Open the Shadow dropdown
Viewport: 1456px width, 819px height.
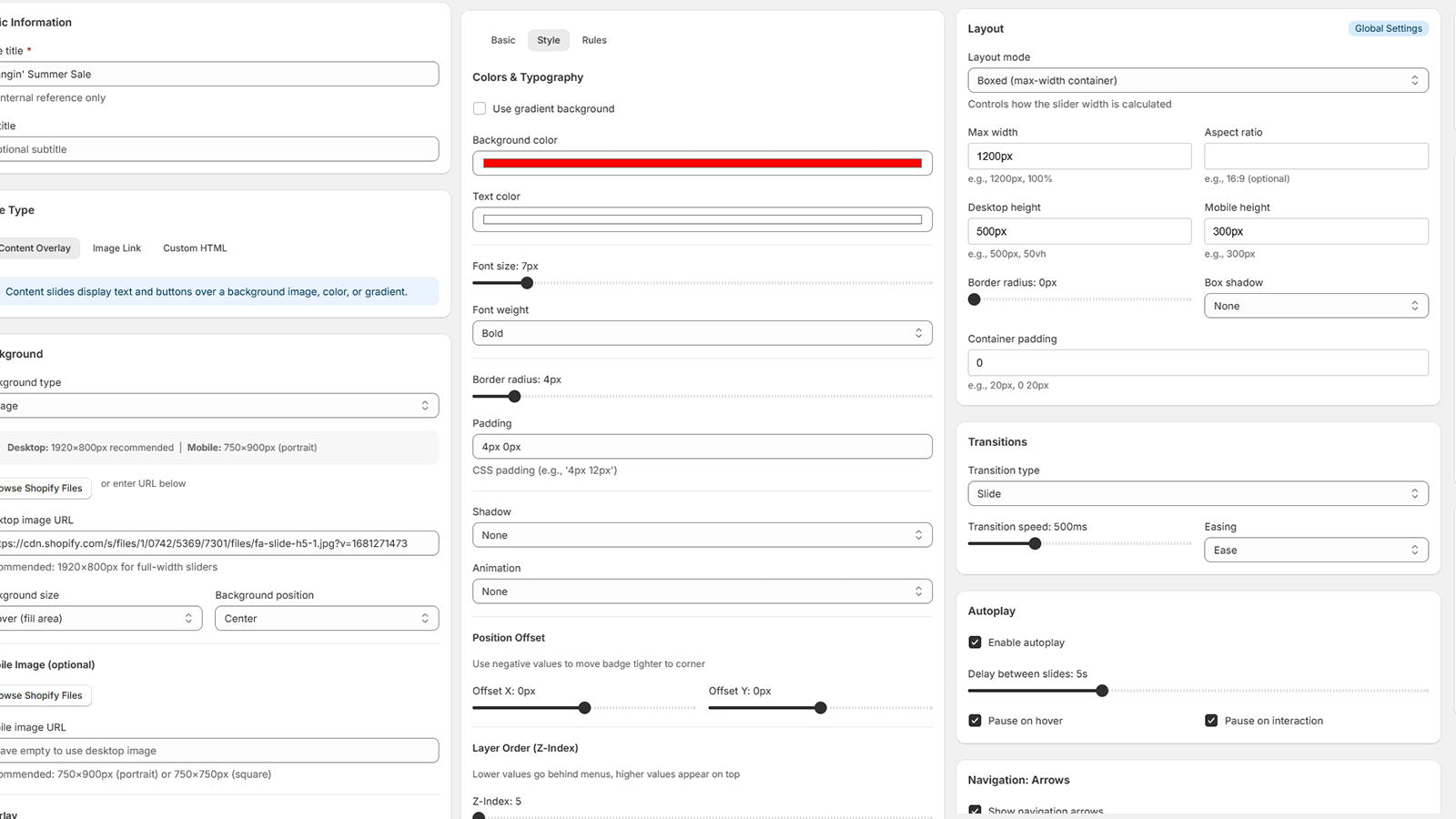(x=701, y=535)
